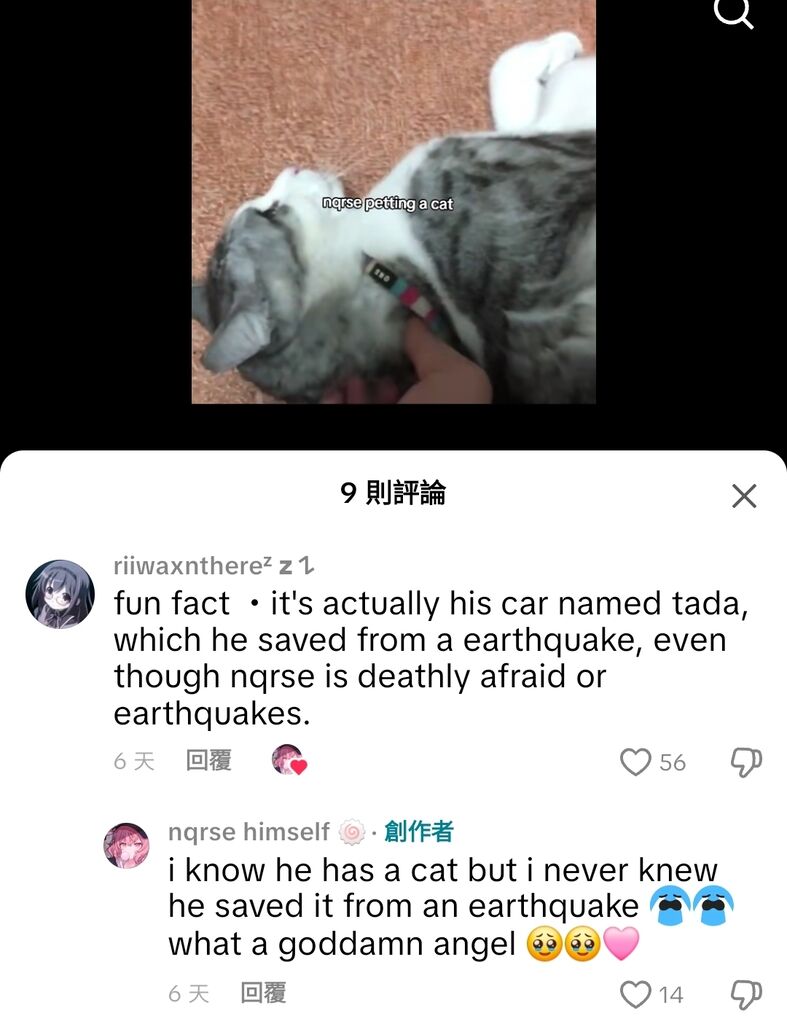Dislike nqrse himself's reply comment

745,995
